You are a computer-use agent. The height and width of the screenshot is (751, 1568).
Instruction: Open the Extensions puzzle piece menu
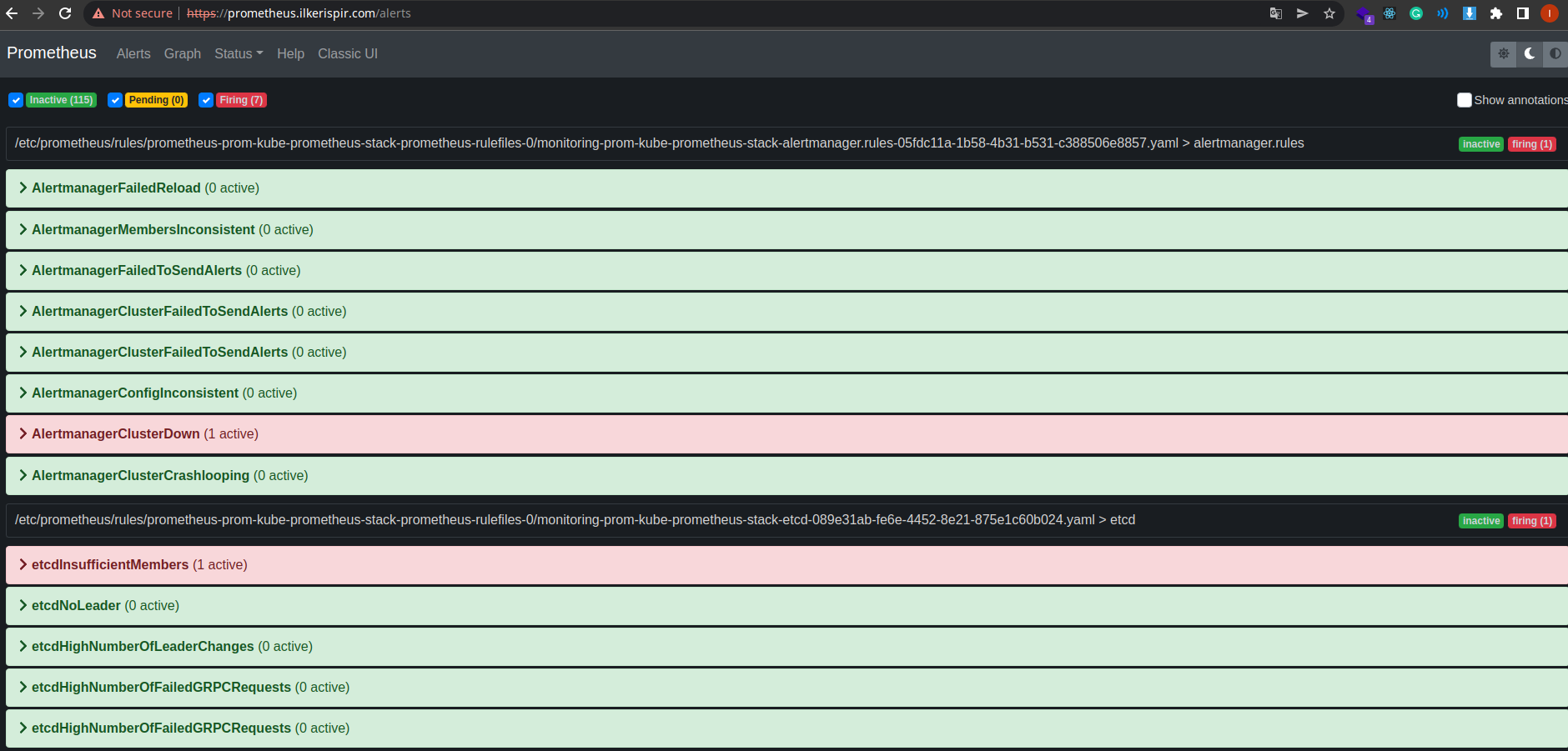tap(1496, 13)
